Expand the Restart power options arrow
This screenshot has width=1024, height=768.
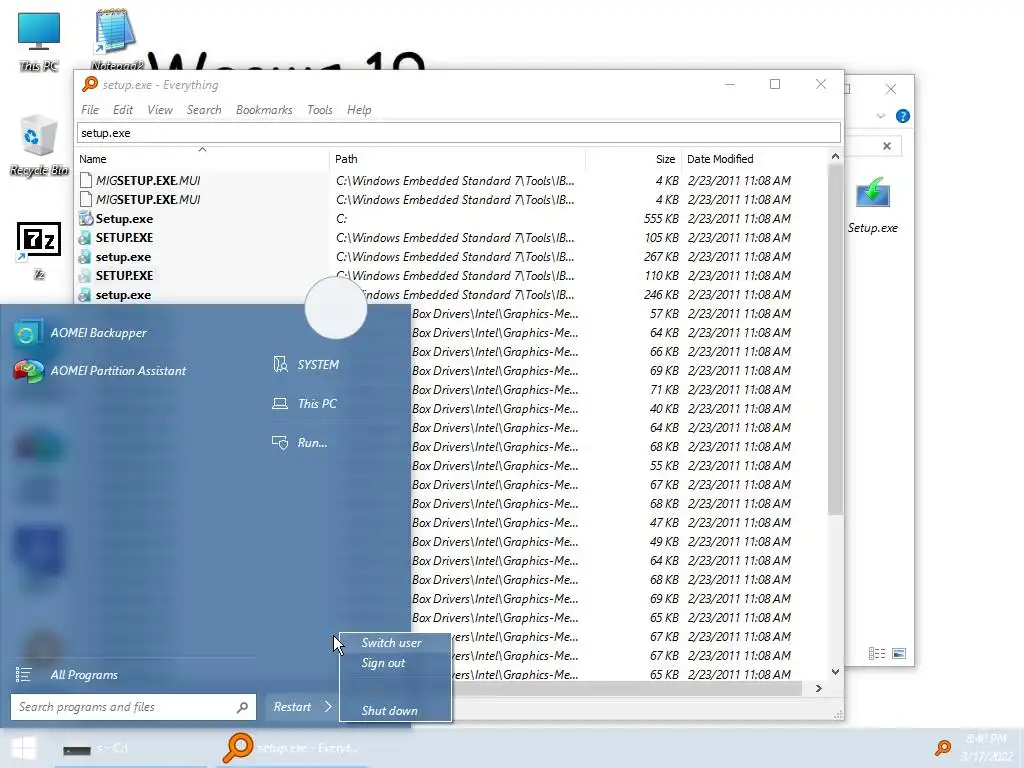(x=328, y=707)
